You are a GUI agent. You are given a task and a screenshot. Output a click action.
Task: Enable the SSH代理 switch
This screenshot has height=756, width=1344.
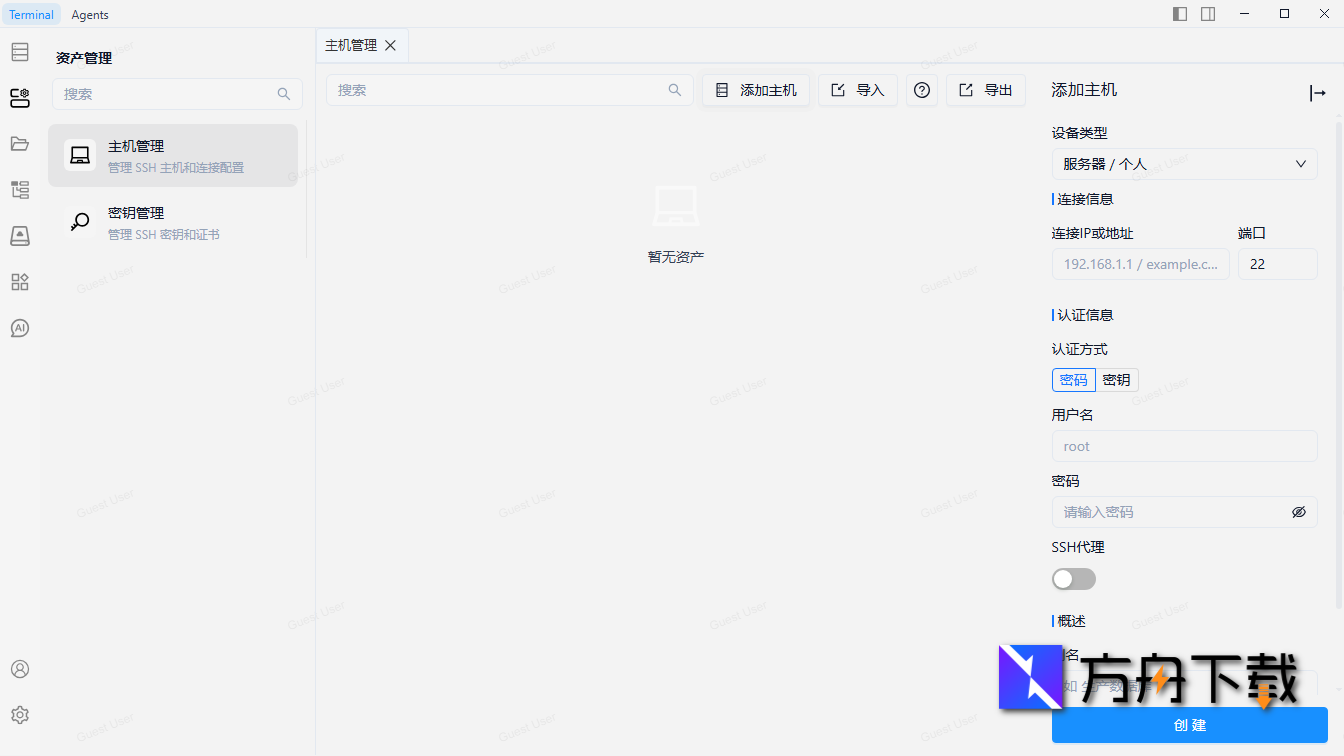(1074, 579)
